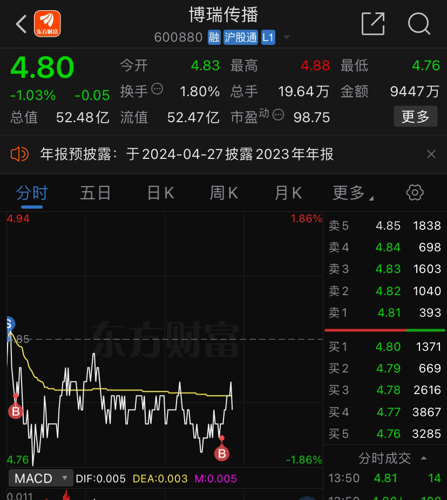Tap the right red B buy marker
The width and height of the screenshot is (447, 500).
pos(222,453)
